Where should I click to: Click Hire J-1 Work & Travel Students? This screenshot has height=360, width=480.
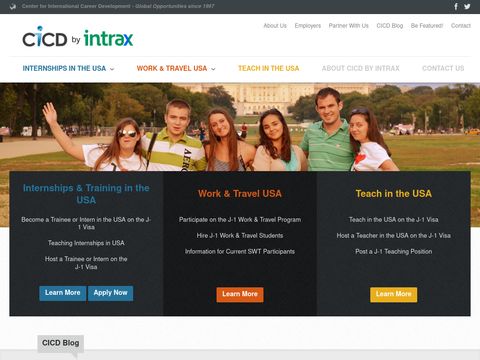coord(240,236)
